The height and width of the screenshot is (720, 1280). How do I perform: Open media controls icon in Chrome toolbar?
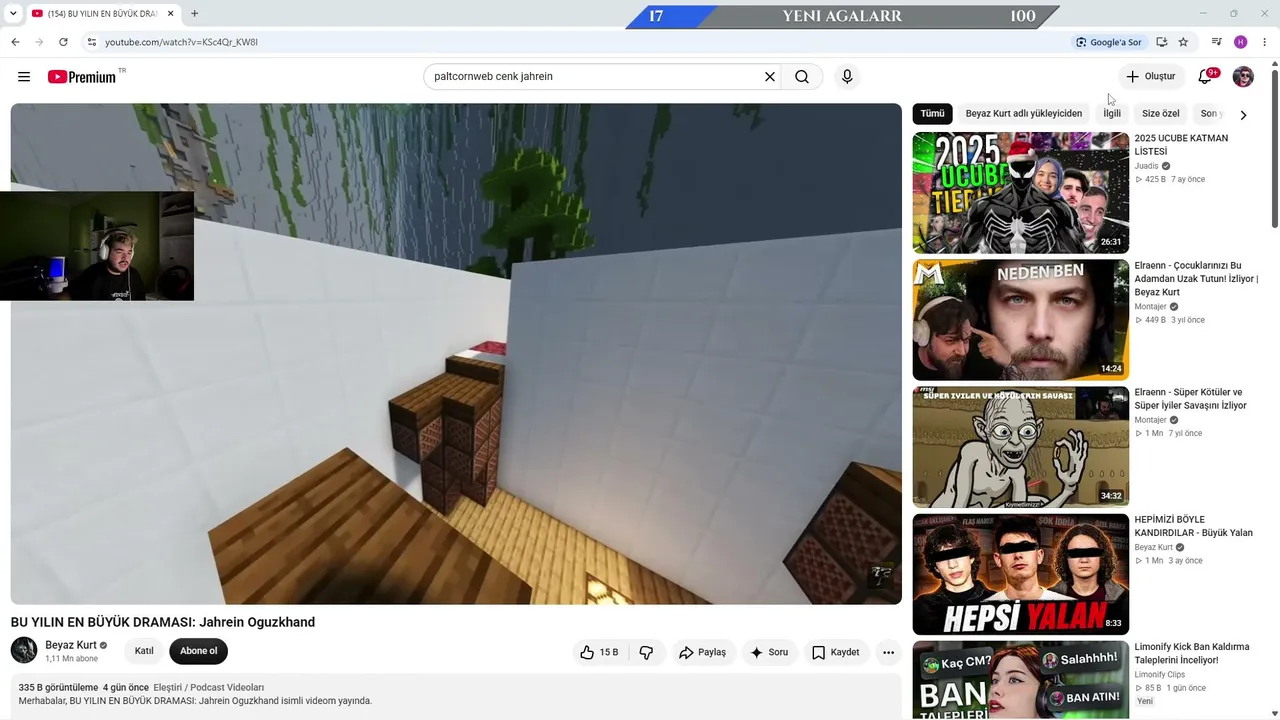(x=1216, y=42)
